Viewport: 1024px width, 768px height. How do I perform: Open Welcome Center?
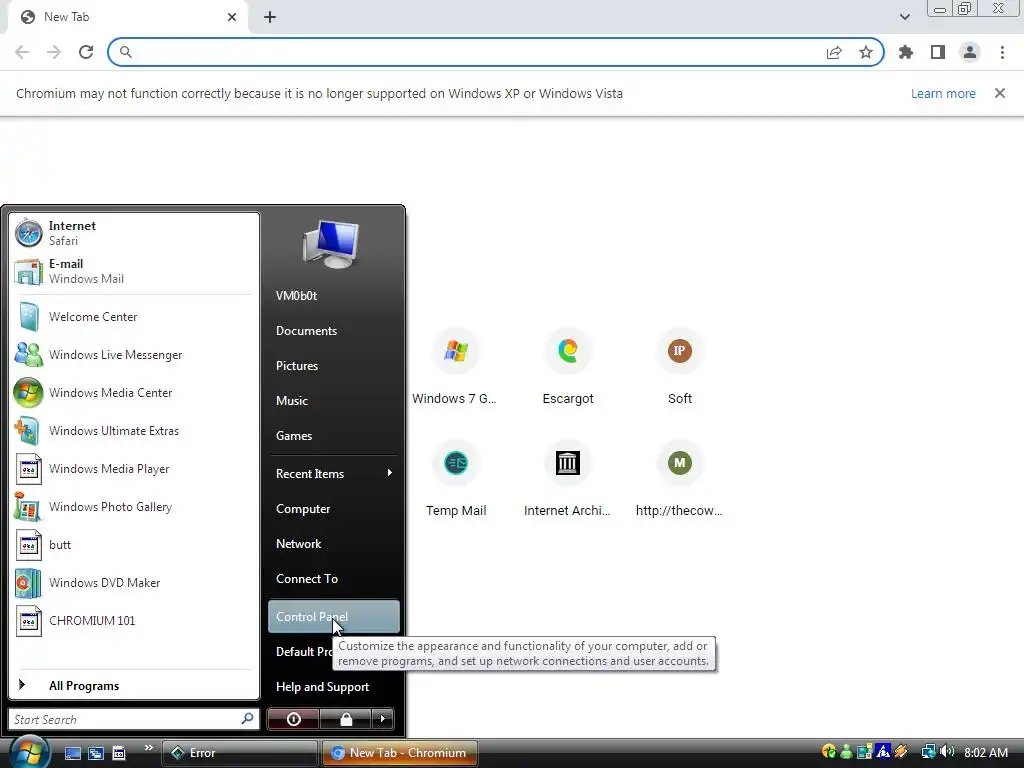point(134,317)
